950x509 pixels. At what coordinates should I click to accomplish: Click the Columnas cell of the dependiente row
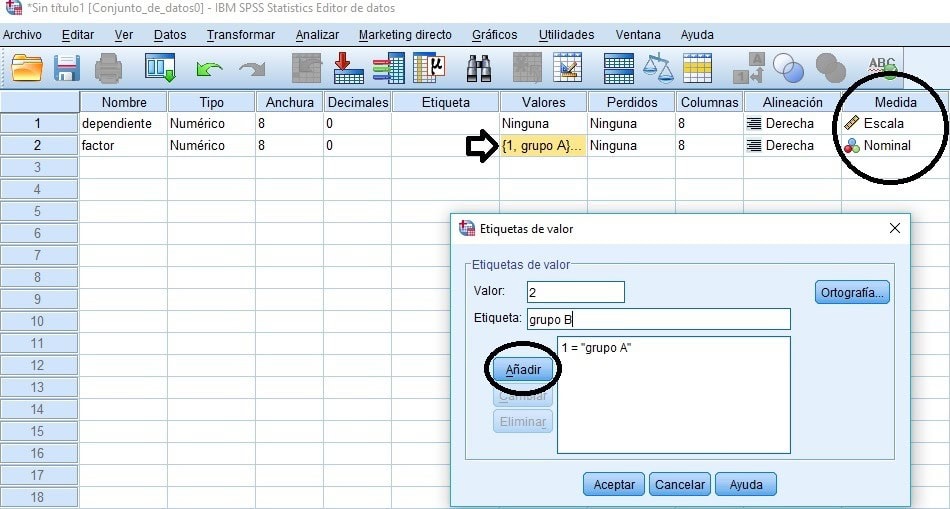(x=709, y=124)
